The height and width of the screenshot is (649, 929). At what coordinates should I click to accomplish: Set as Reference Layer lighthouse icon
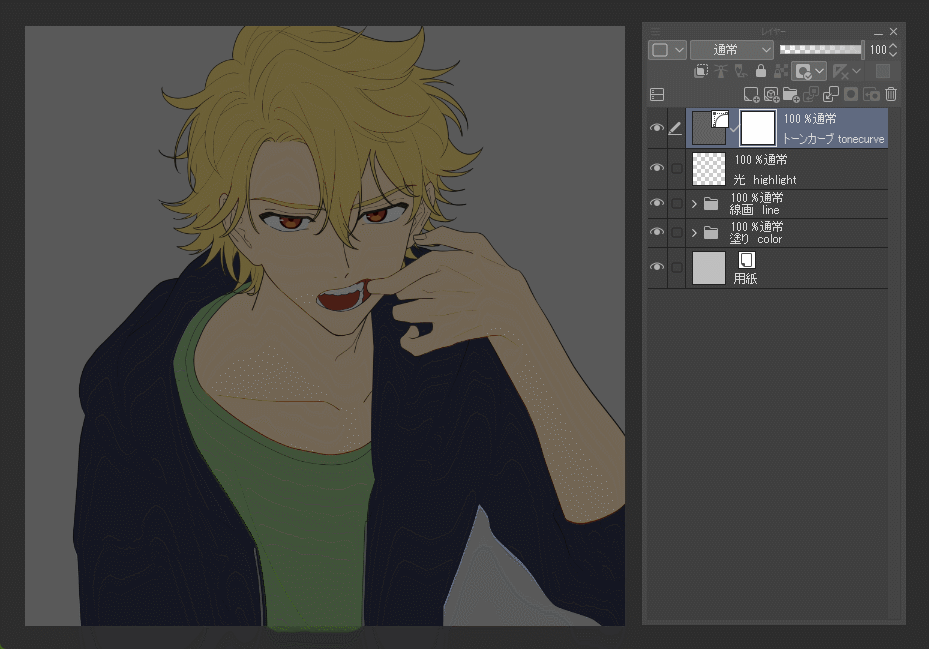pyautogui.click(x=721, y=71)
